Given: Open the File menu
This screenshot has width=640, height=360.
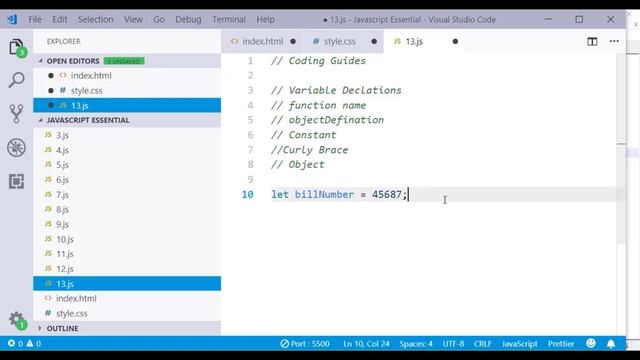Looking at the screenshot, I should pyautogui.click(x=35, y=20).
